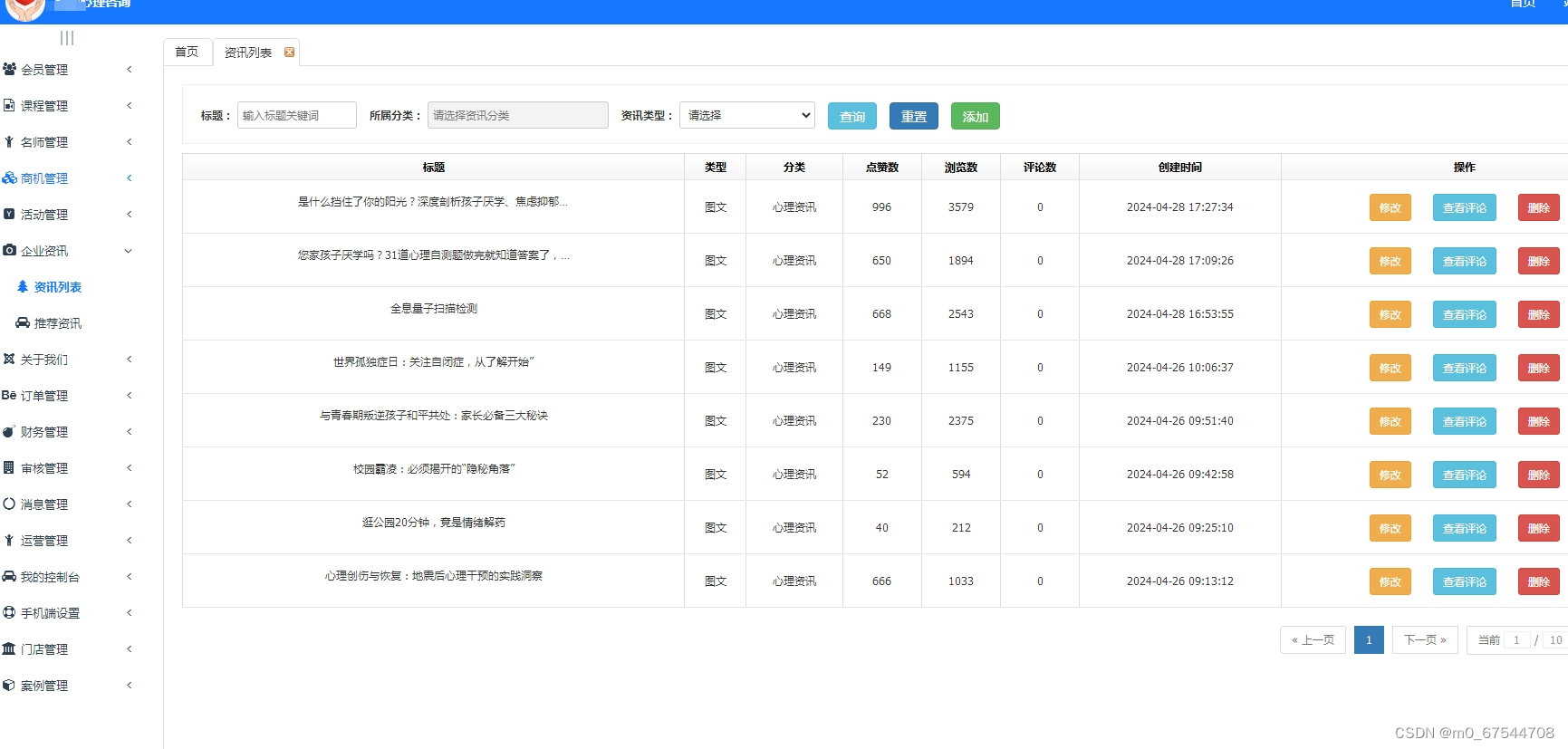Image resolution: width=1568 pixels, height=749 pixels.
Task: Click the 推荐资讯 car icon
Action: 23,322
